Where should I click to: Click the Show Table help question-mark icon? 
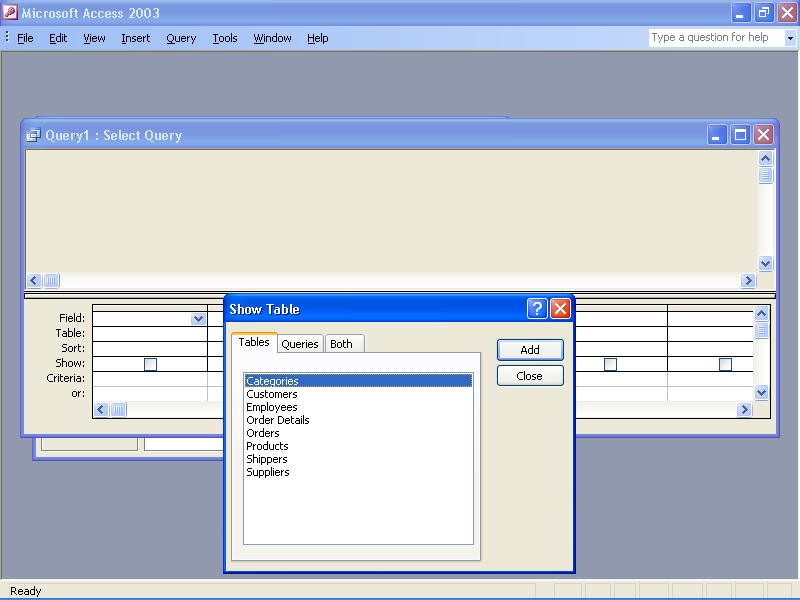coord(537,309)
